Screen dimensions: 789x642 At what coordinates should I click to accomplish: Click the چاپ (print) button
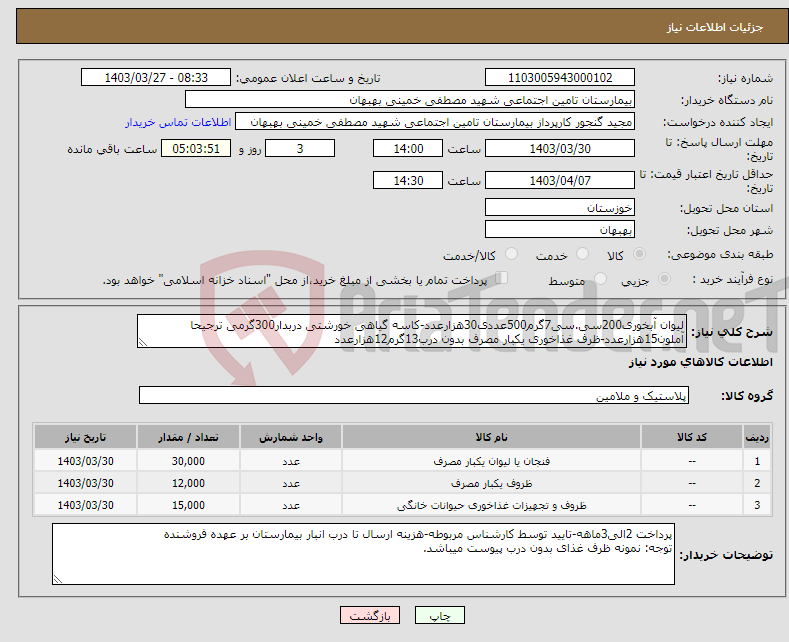[439, 615]
